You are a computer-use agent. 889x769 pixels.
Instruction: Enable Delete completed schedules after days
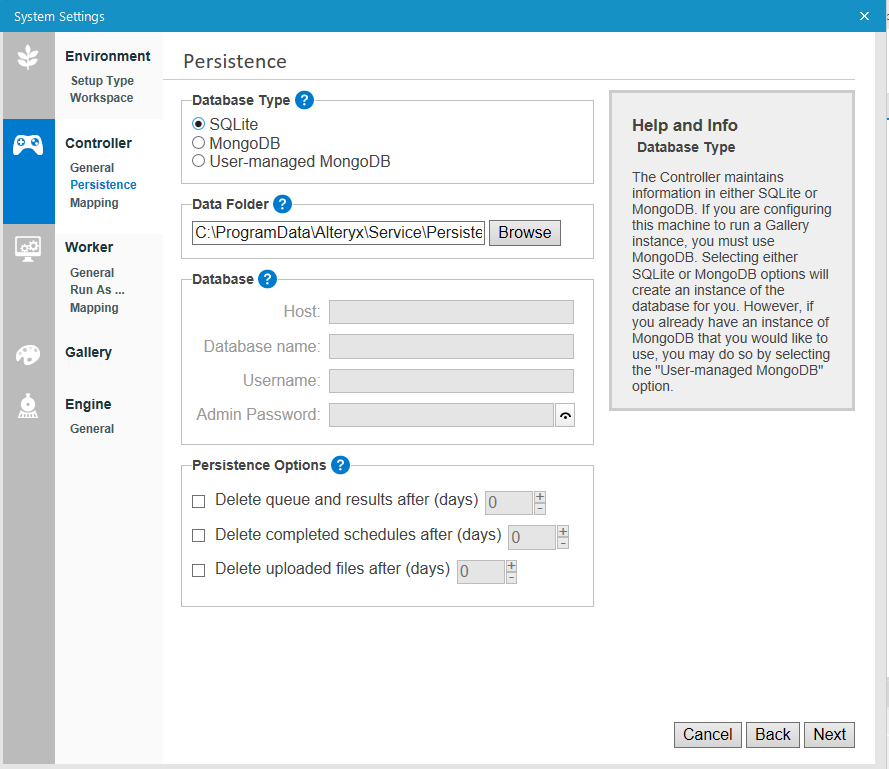[198, 536]
